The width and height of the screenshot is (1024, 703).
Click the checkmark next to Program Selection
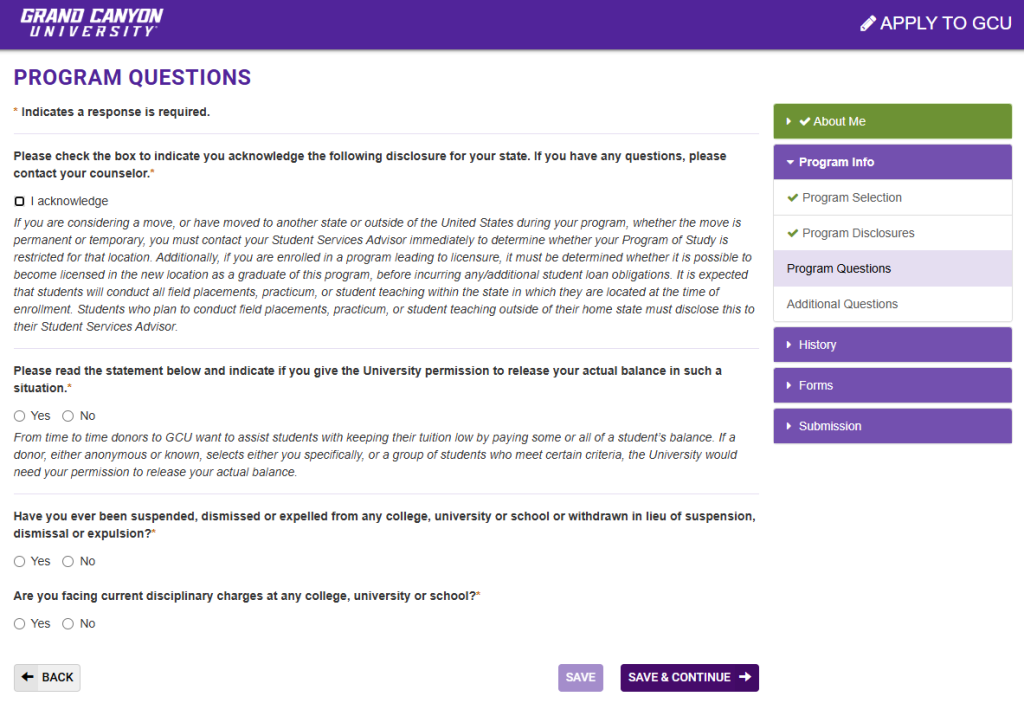click(x=793, y=198)
